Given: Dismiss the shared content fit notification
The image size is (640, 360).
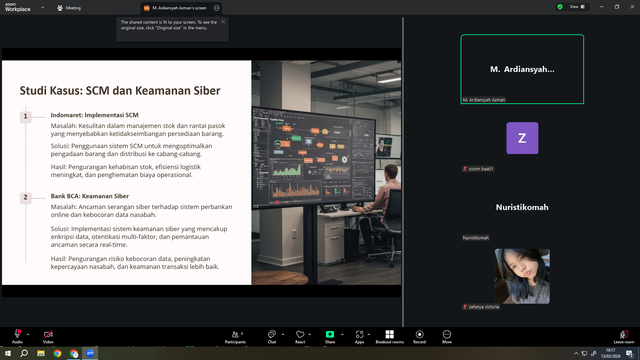Looking at the screenshot, I should pos(223,22).
